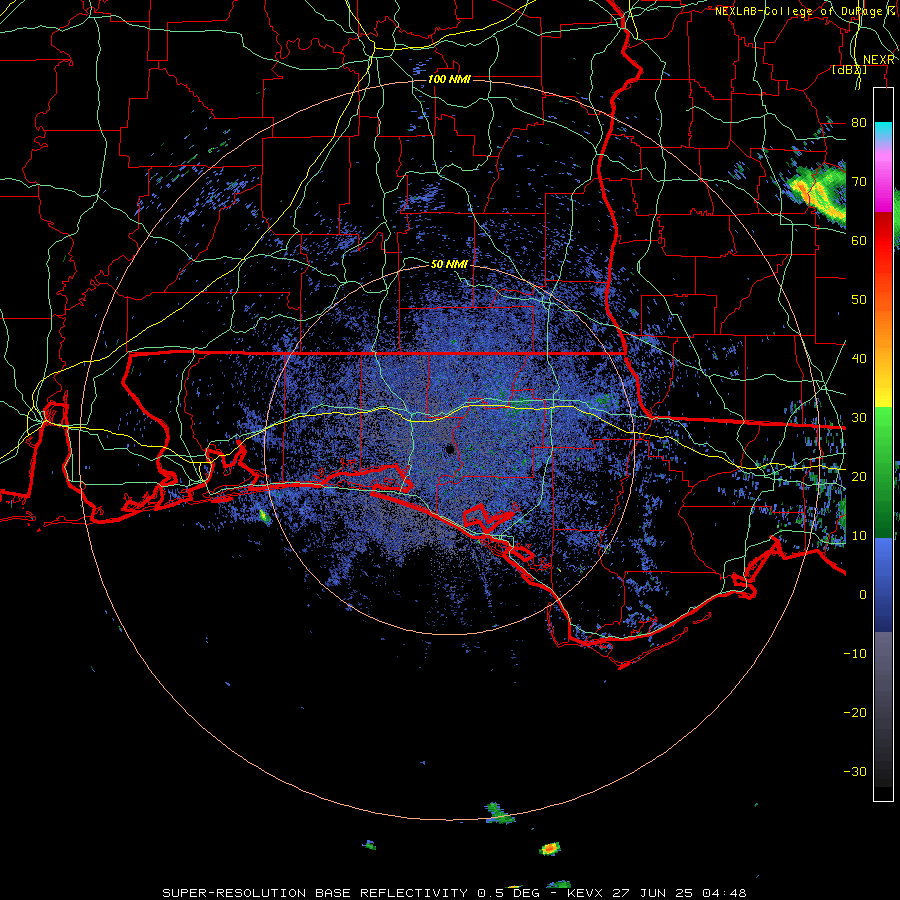Click the 10 value on the dBZ scale
This screenshot has width=900, height=900.
click(x=859, y=536)
